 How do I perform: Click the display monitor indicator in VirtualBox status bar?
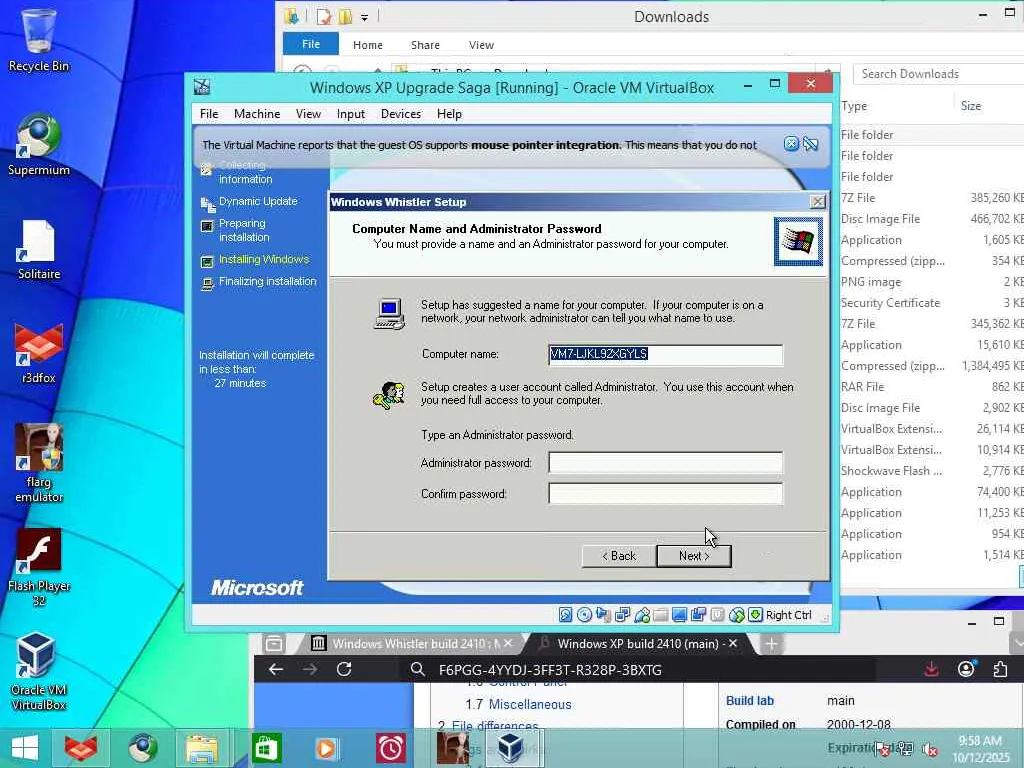pos(680,615)
